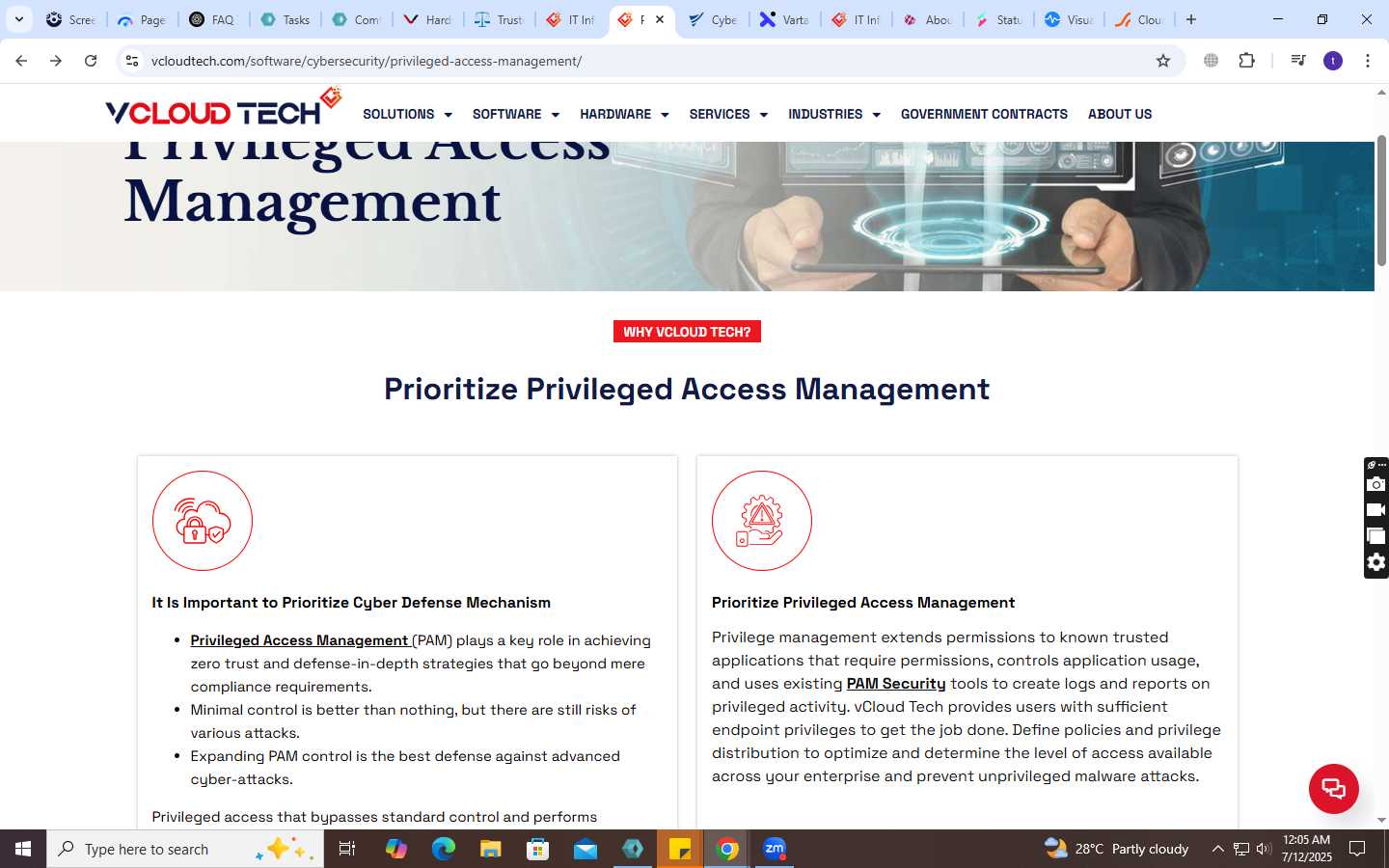Screen dimensions: 1389x868
Task: Open the tab search dropdown arrow
Action: click(19, 19)
